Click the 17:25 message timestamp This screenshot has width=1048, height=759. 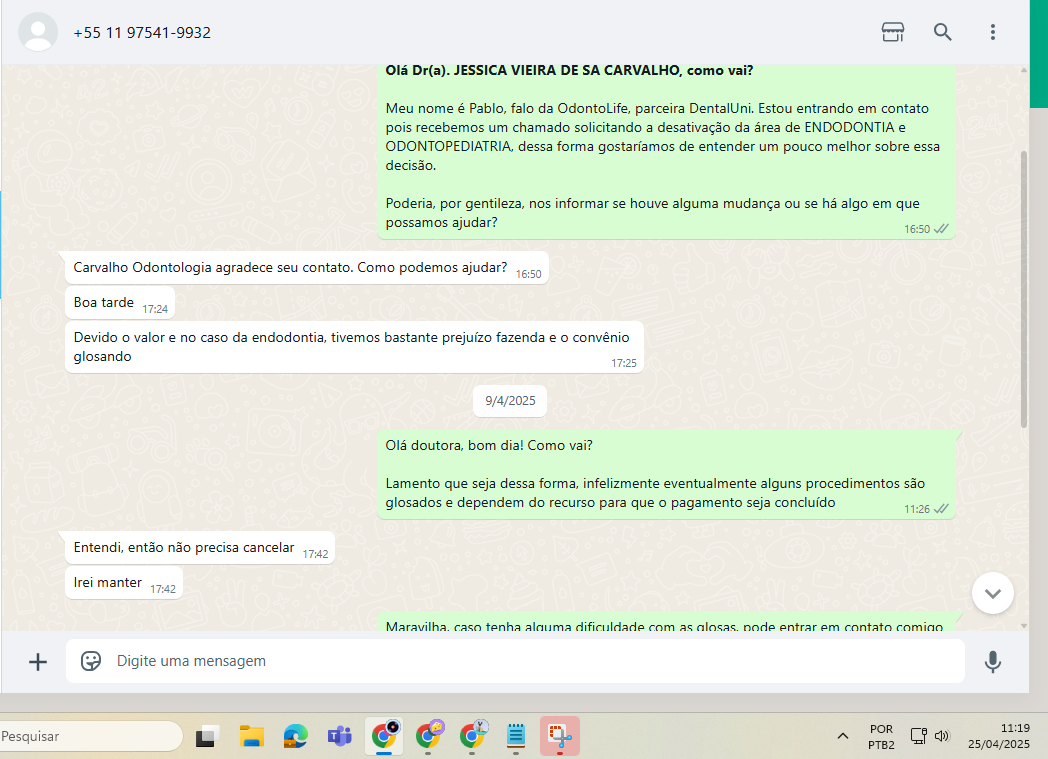coord(624,363)
